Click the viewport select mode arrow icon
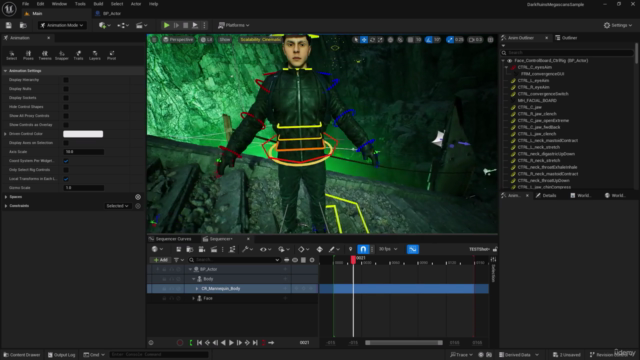This screenshot has width=640, height=360. [356, 40]
